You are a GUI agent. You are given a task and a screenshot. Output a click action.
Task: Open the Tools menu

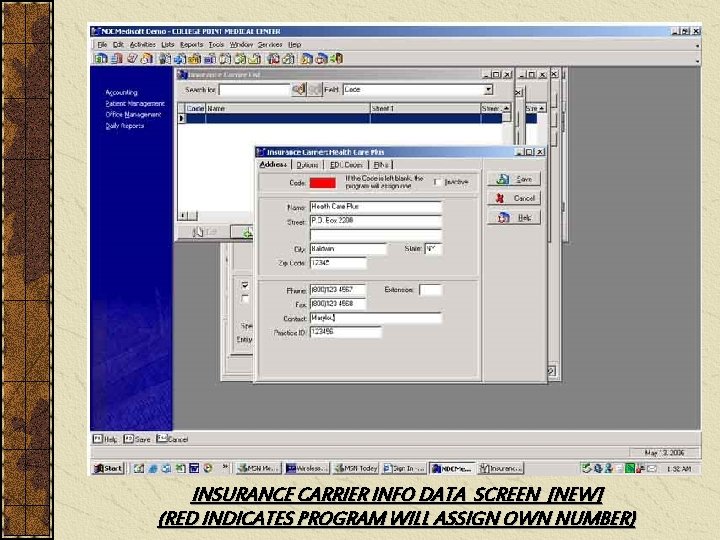pyautogui.click(x=216, y=45)
